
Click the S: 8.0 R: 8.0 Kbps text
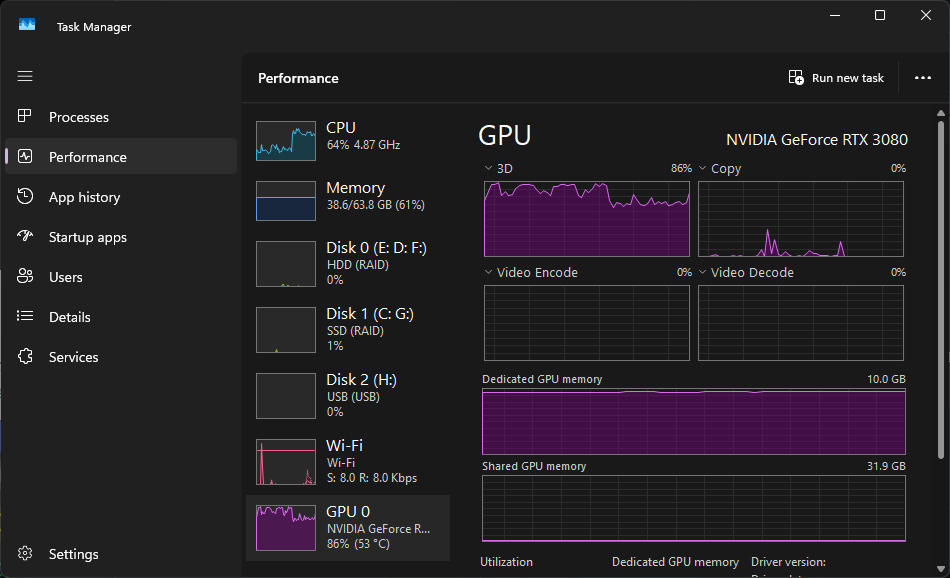click(x=372, y=478)
